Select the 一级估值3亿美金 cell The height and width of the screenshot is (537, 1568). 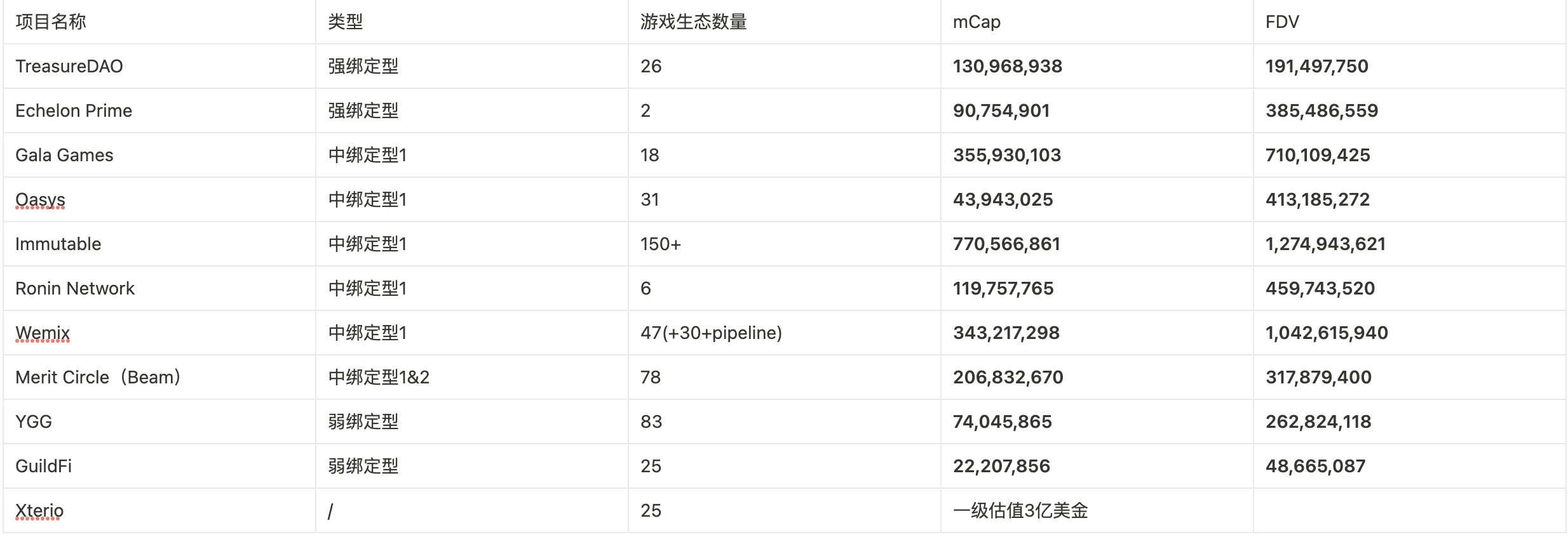[x=1020, y=511]
